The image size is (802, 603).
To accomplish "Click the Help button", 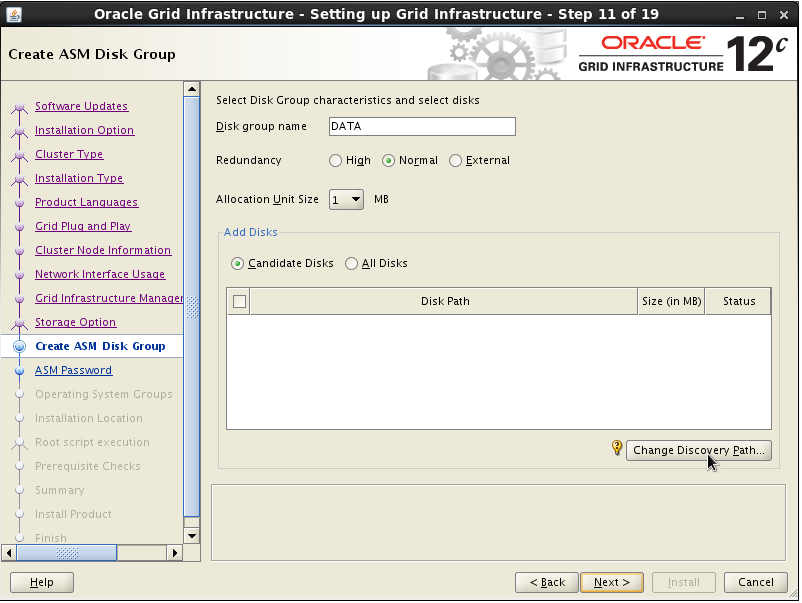I will point(42,582).
